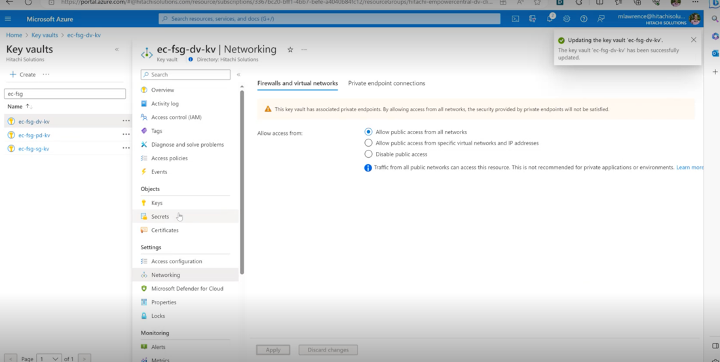Collapse the Key vaults list panel
This screenshot has width=720, height=362.
pos(117,49)
